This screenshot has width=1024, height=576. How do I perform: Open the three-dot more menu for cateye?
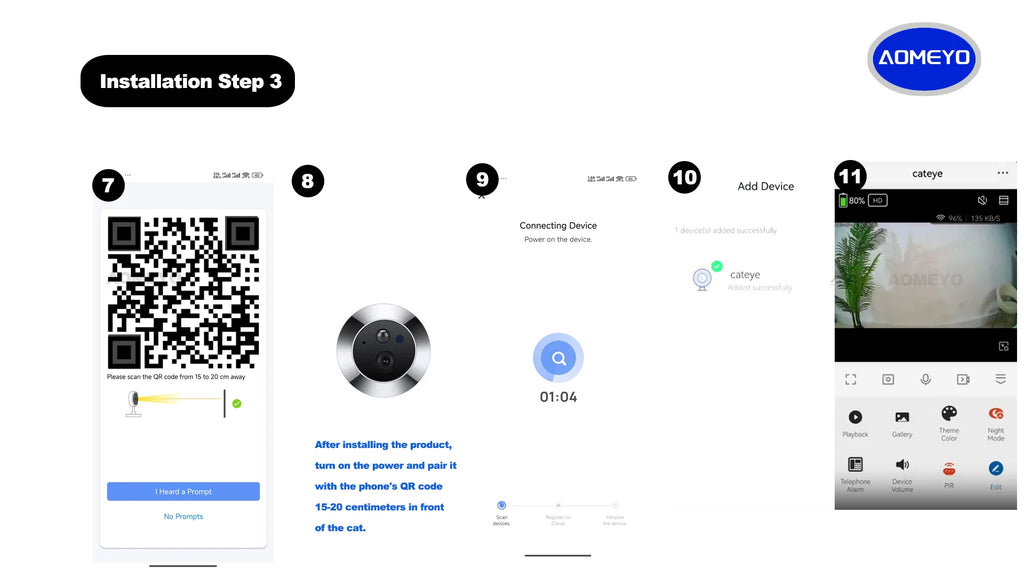click(1002, 173)
